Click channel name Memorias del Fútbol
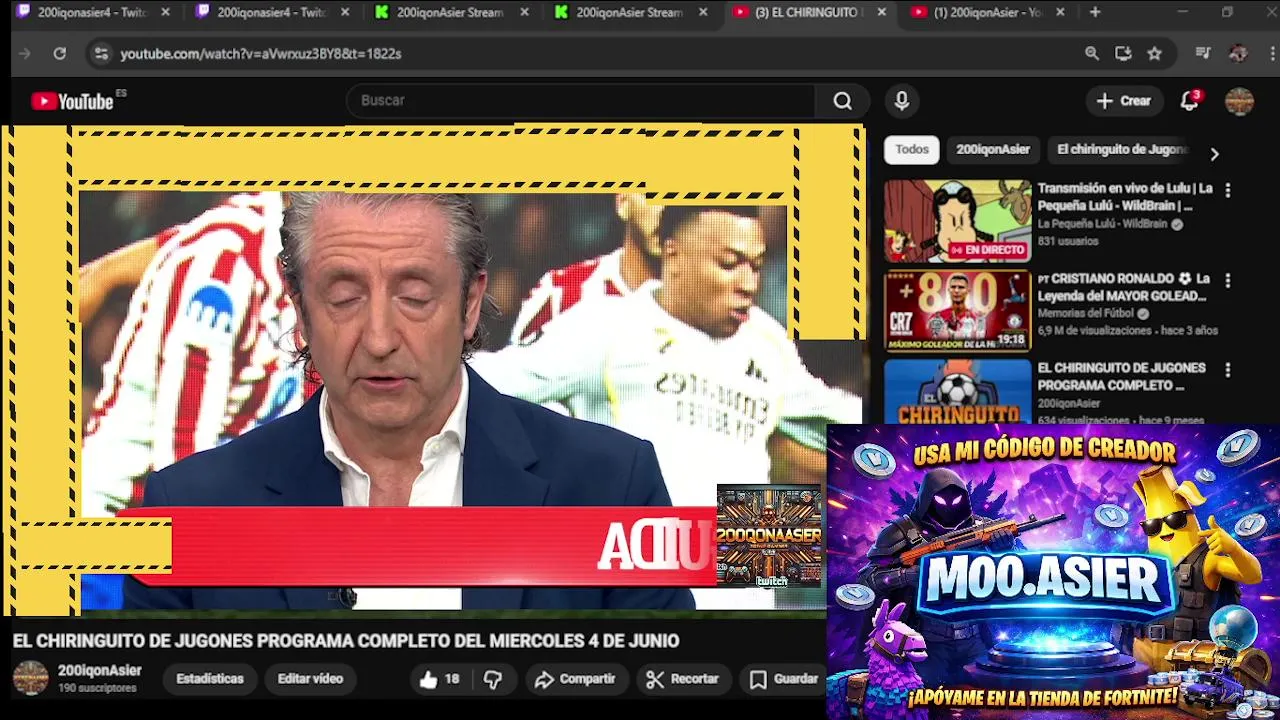This screenshot has height=720, width=1280. (1085, 314)
